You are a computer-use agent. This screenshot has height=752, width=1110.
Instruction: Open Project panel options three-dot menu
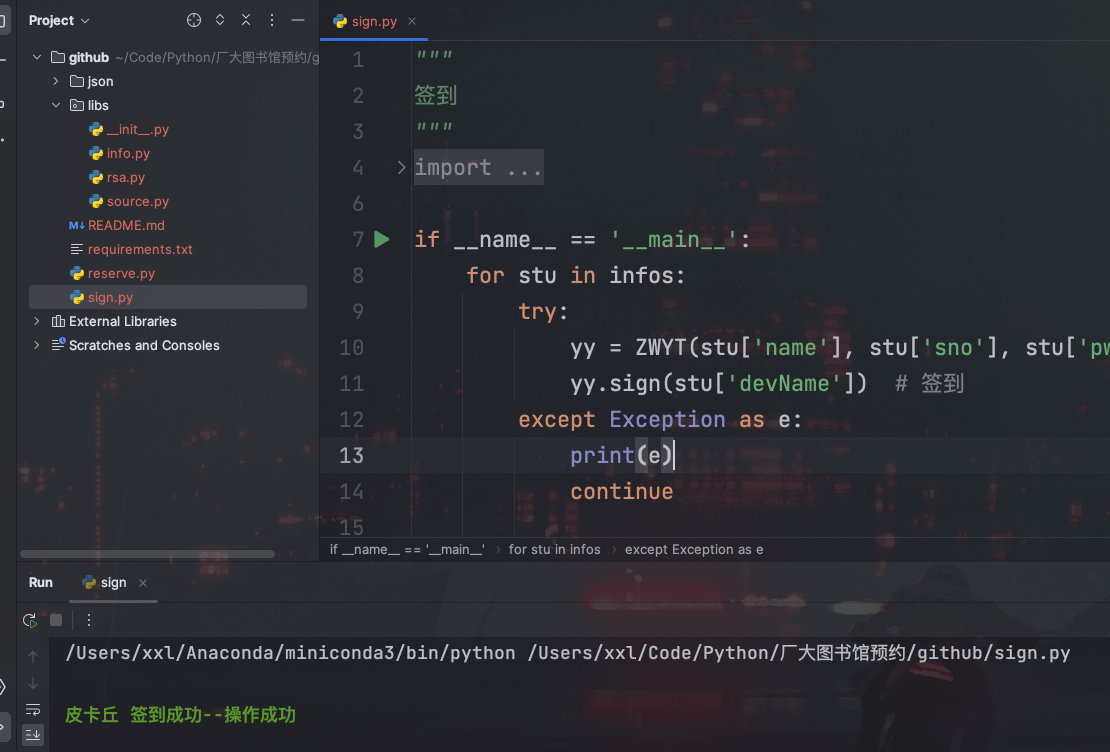pyautogui.click(x=272, y=21)
